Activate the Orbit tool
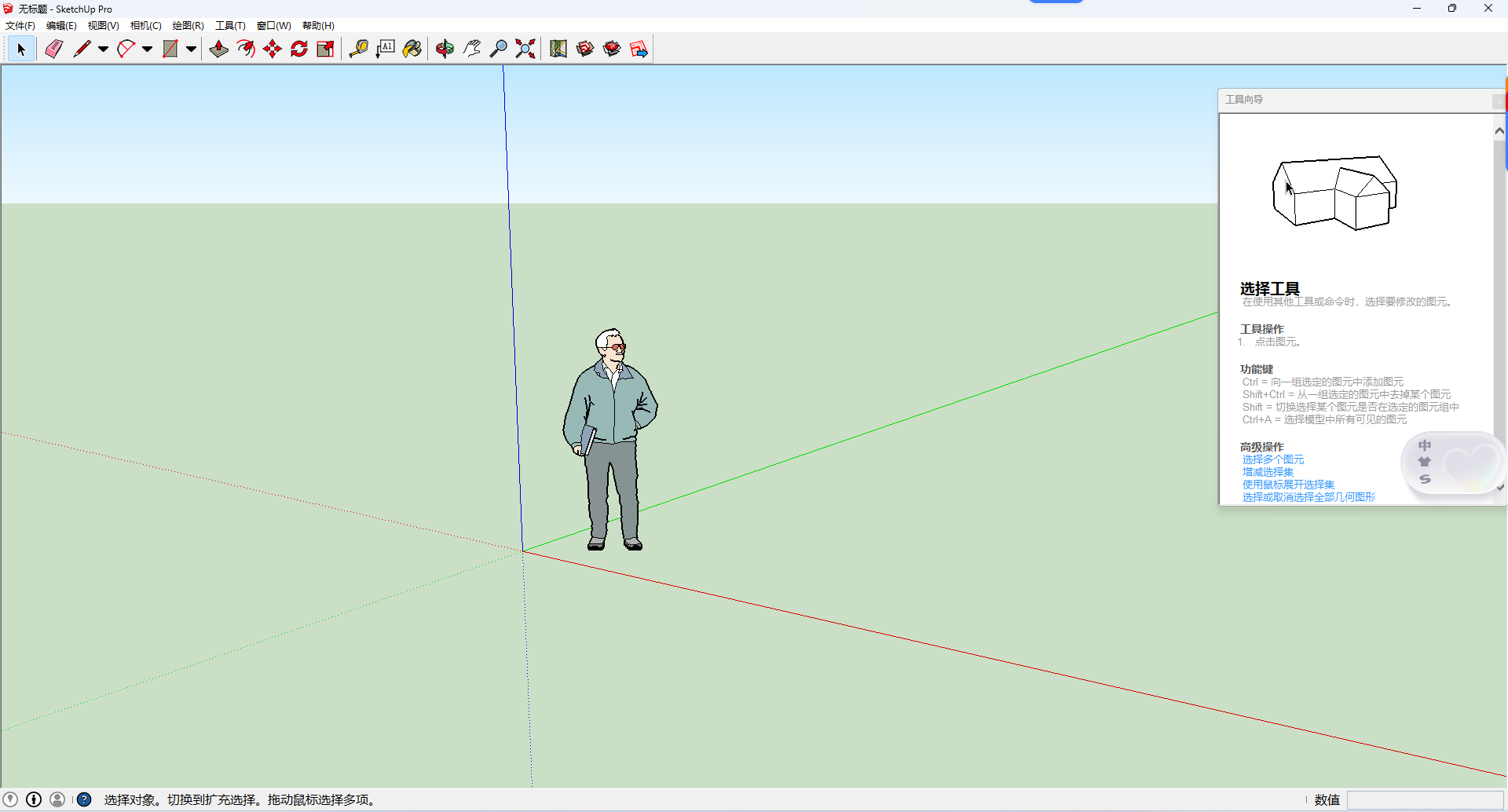Screen dimensions: 1508x812 (445, 48)
